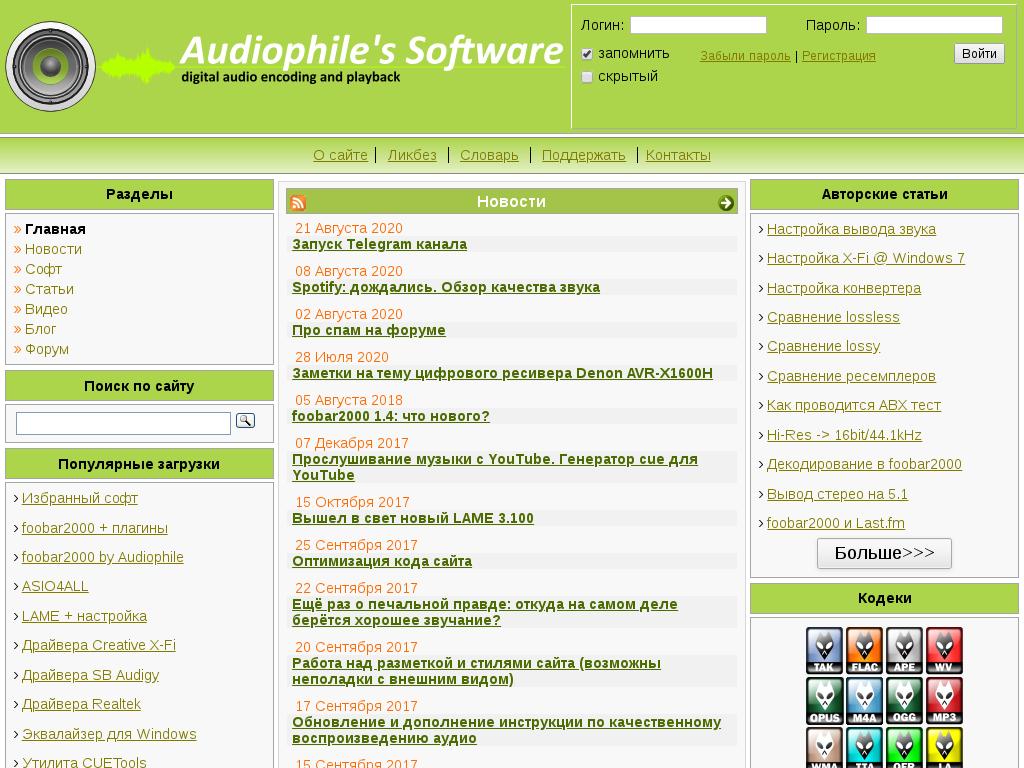Click the Логин input field
The height and width of the screenshot is (768, 1024).
(x=698, y=25)
